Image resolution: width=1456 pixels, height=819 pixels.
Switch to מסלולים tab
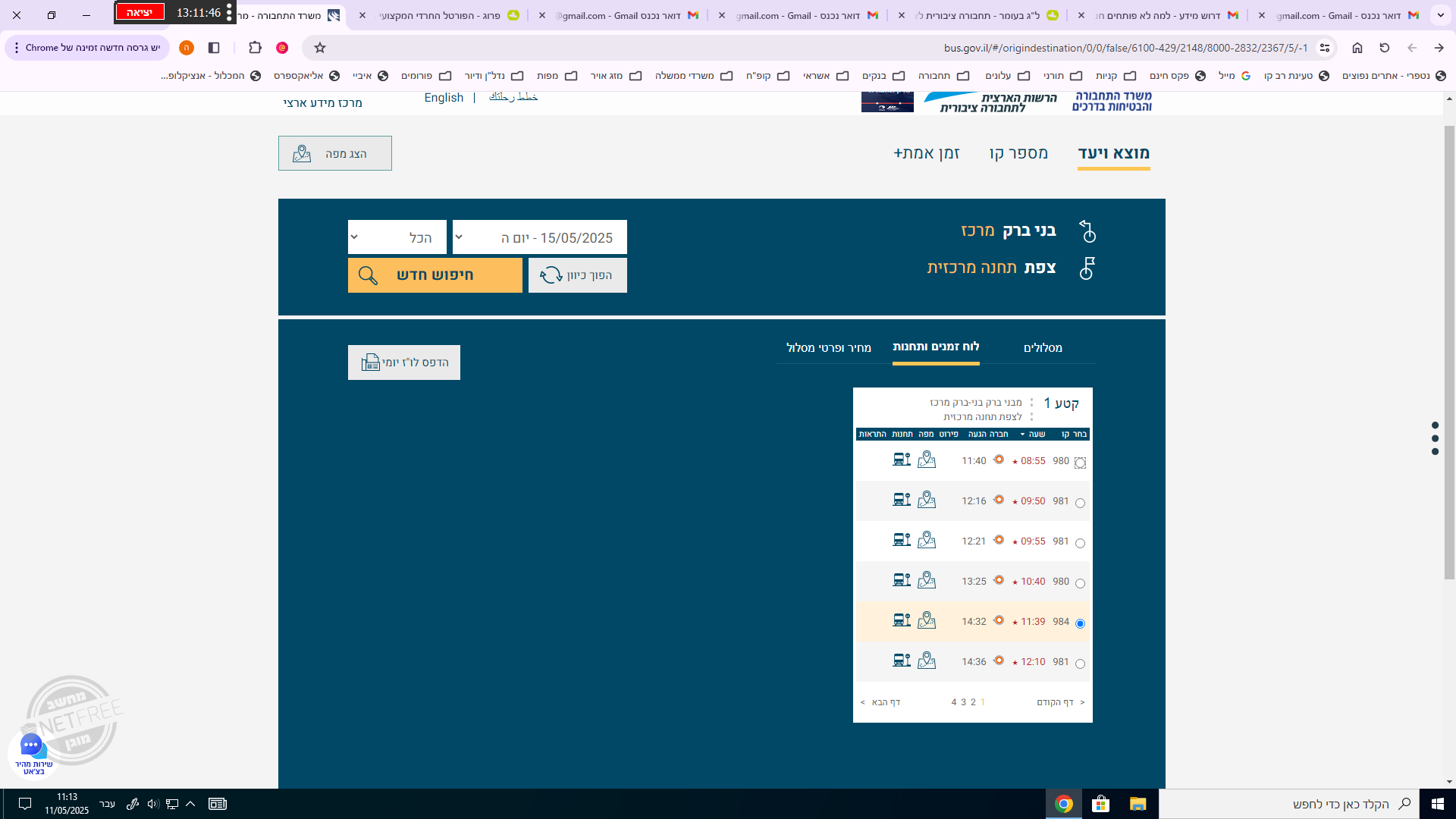point(1042,348)
